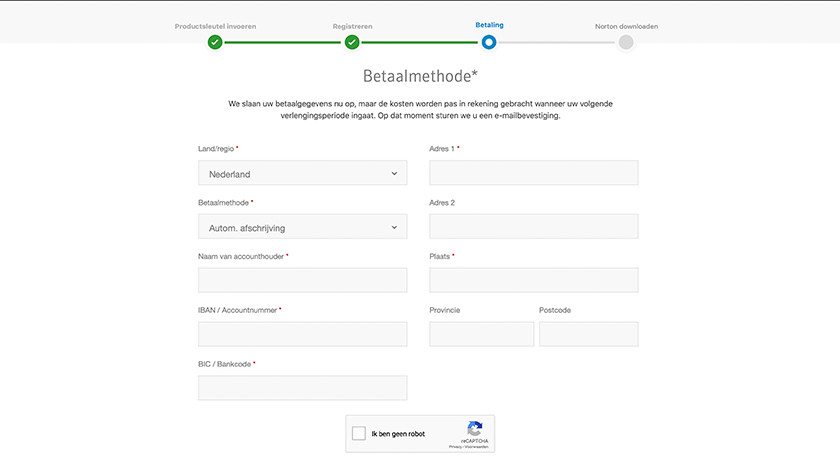Open the Land/regio dropdown showing Nederland
This screenshot has width=840, height=473.
[302, 174]
